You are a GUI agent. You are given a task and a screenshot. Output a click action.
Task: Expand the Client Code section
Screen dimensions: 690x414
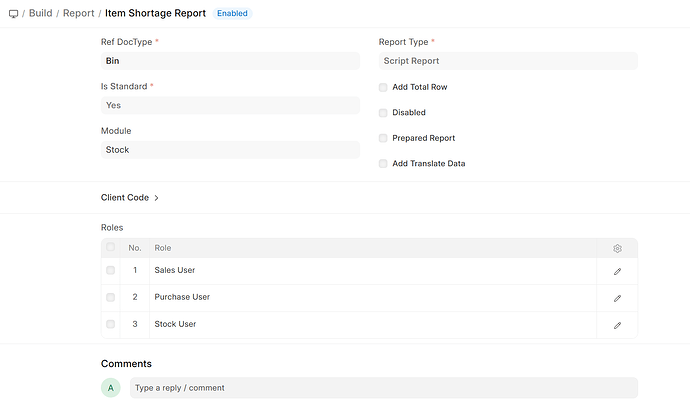(x=130, y=198)
